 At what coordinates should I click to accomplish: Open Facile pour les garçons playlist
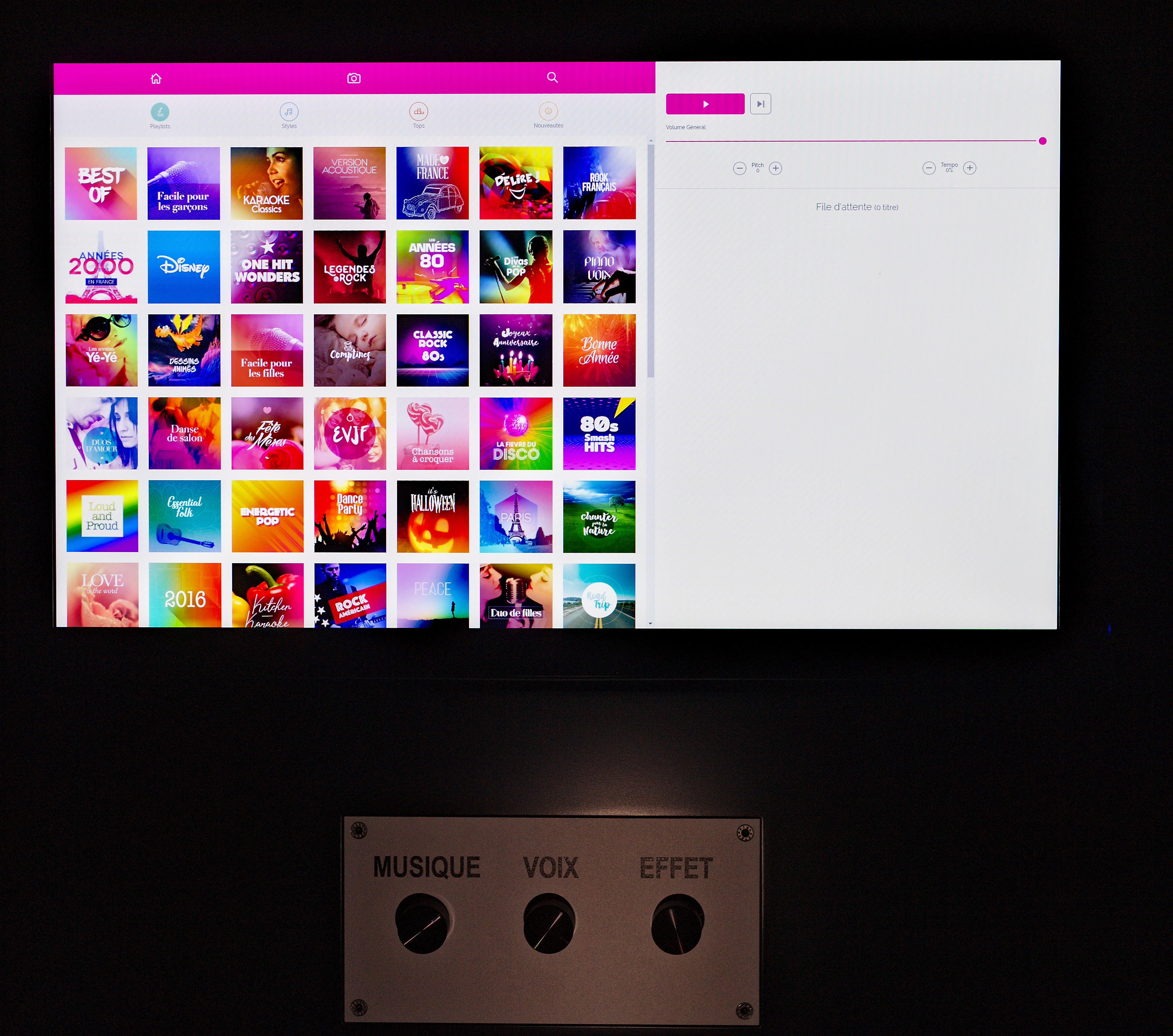(184, 184)
